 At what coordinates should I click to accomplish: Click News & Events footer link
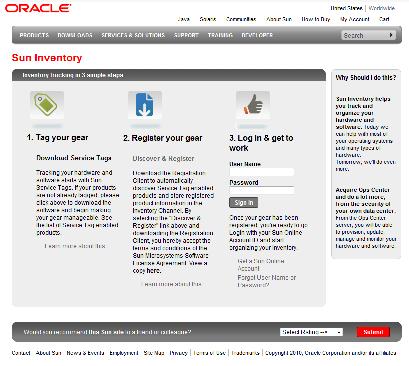(x=85, y=353)
